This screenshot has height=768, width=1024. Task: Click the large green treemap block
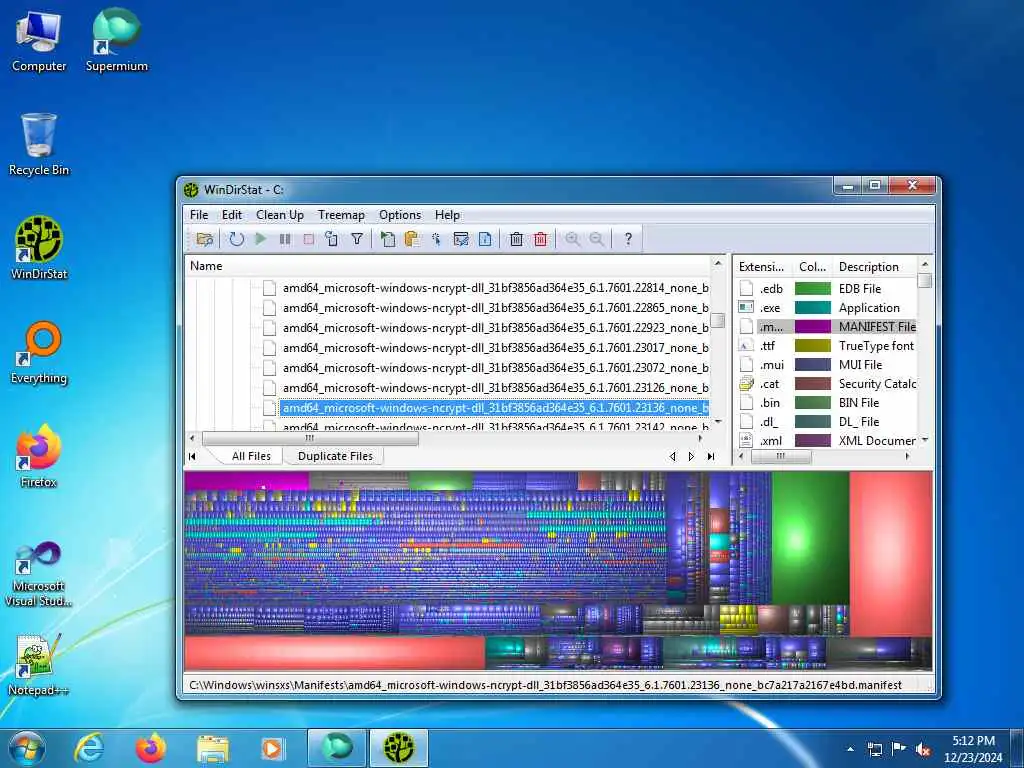tap(810, 538)
